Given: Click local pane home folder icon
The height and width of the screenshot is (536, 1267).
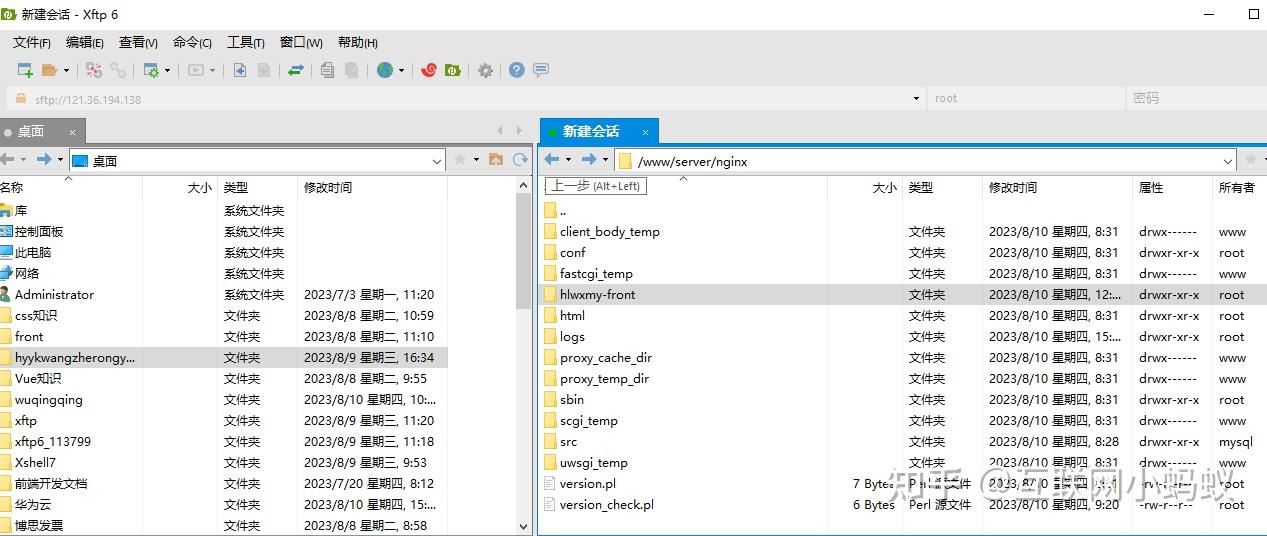Looking at the screenshot, I should tap(495, 159).
